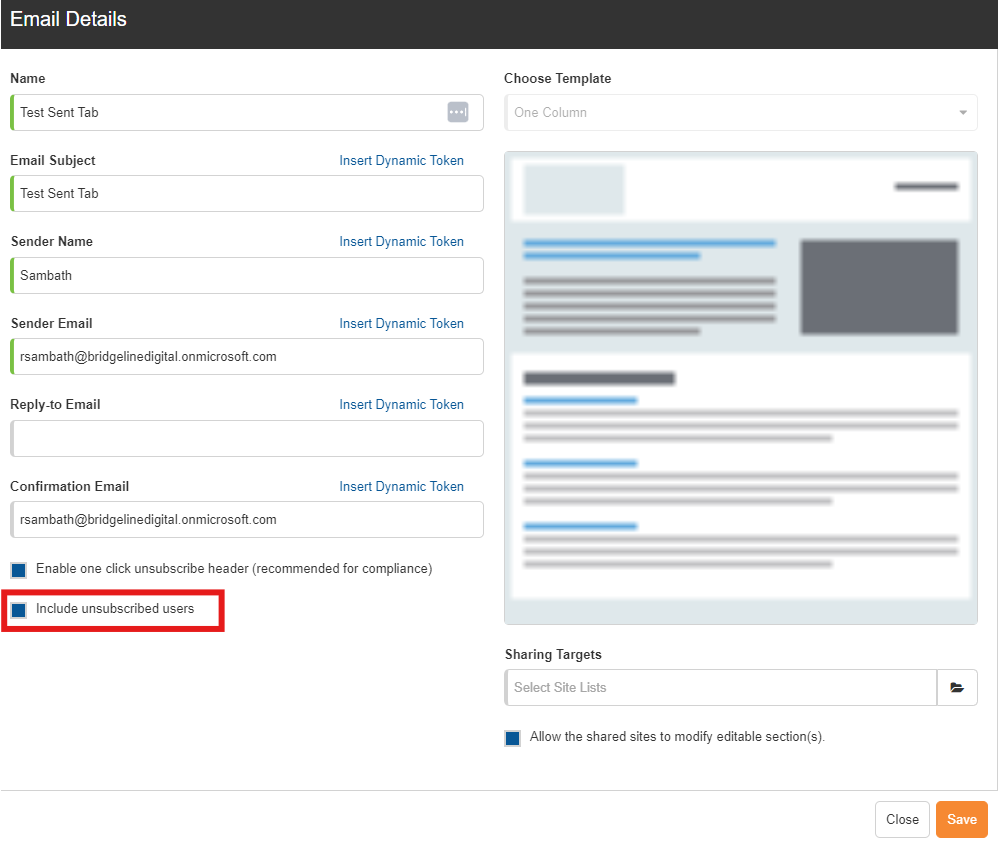Screen dimensions: 998x847
Task: Toggle Enable one click unsubscribe header checkbox
Action: 18,570
